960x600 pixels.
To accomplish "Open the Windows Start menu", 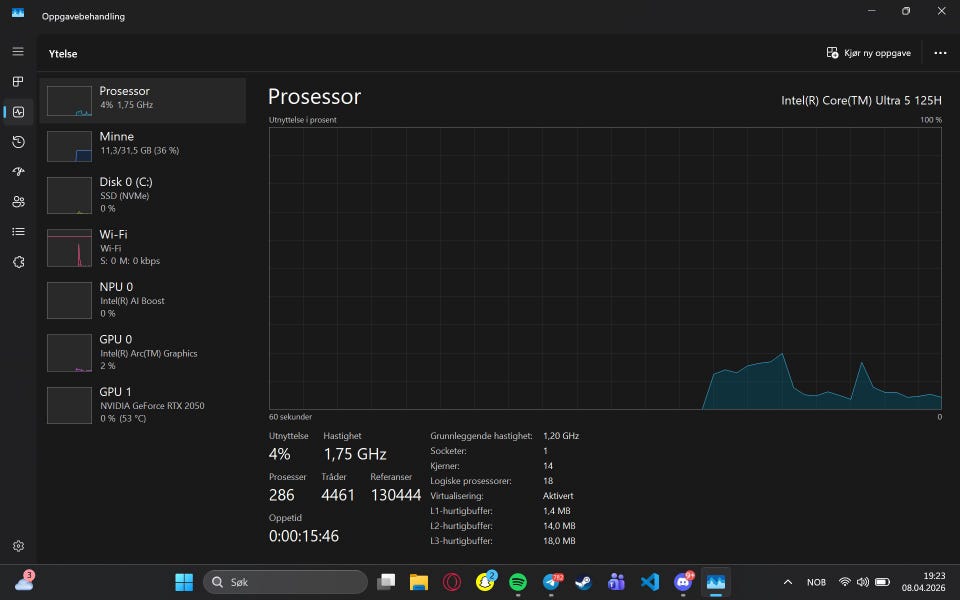I will 184,582.
